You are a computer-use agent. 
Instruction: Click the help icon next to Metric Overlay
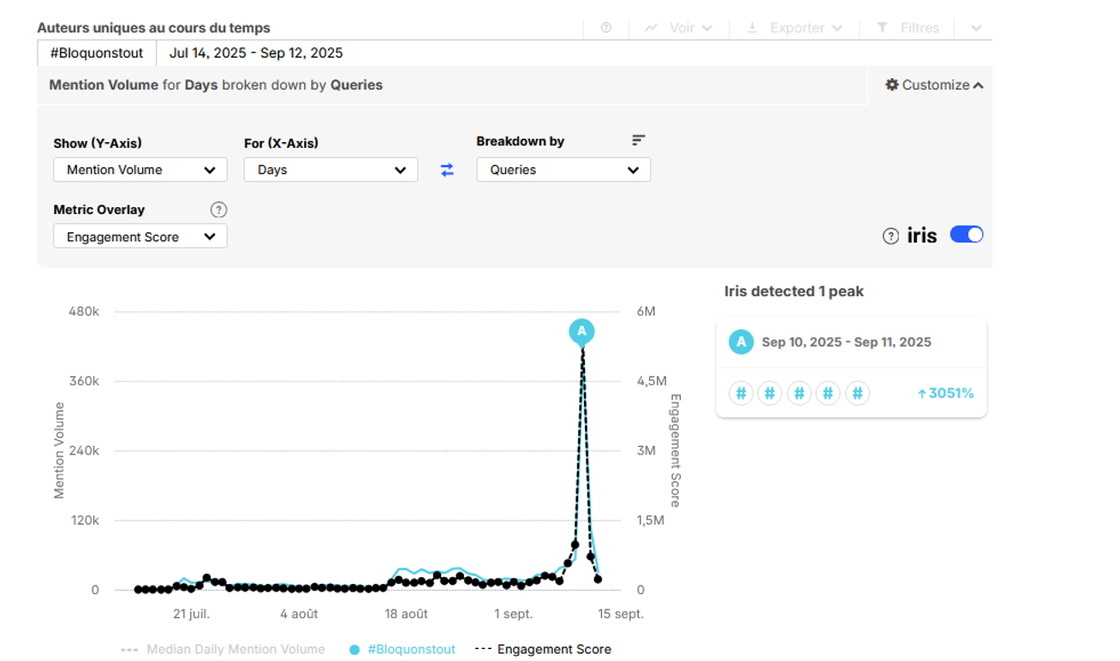click(219, 210)
